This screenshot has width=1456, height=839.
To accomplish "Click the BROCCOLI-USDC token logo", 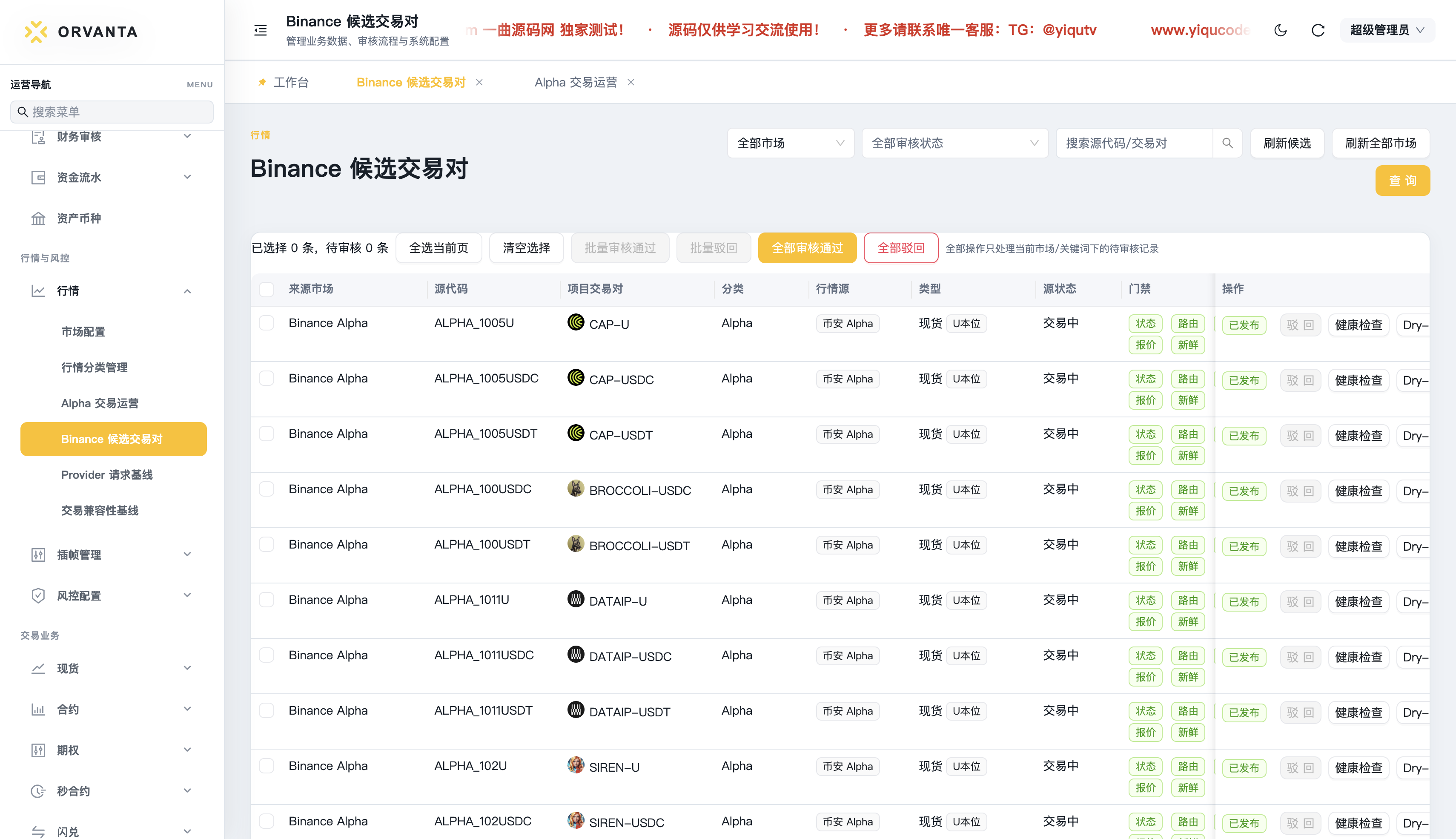I will [575, 488].
